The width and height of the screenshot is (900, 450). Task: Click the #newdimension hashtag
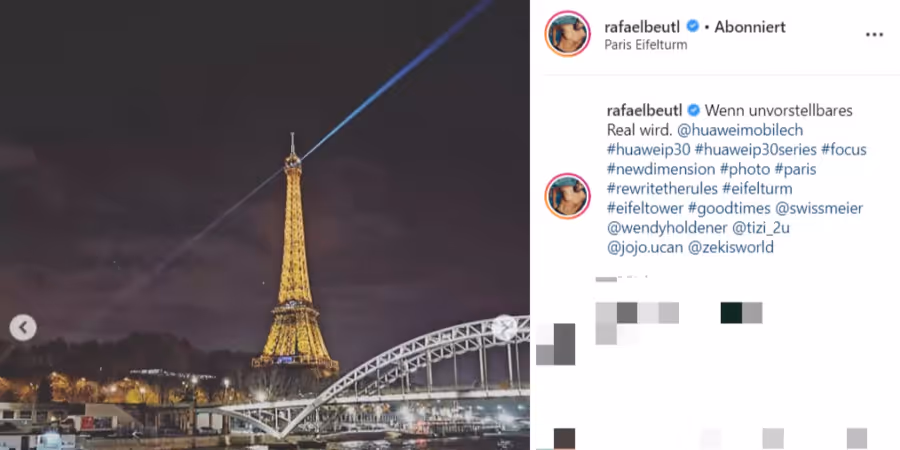pos(661,169)
